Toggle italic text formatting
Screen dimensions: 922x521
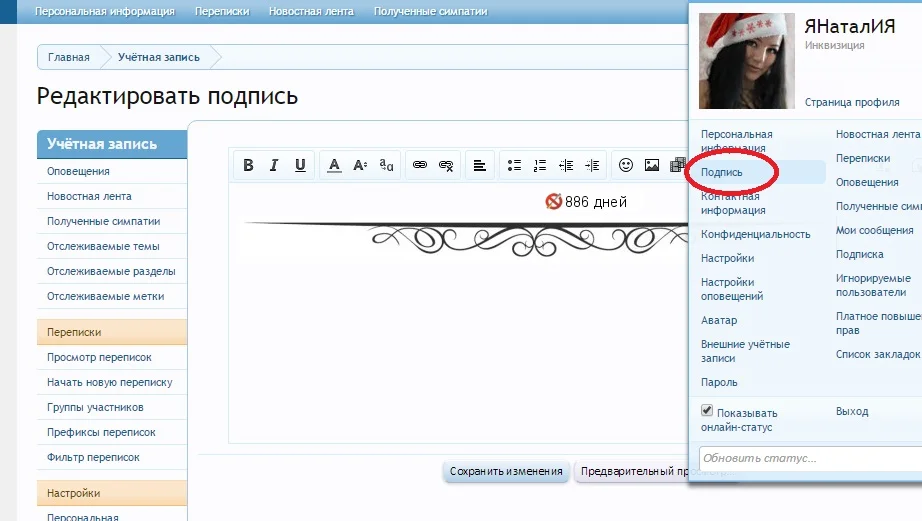(x=273, y=165)
